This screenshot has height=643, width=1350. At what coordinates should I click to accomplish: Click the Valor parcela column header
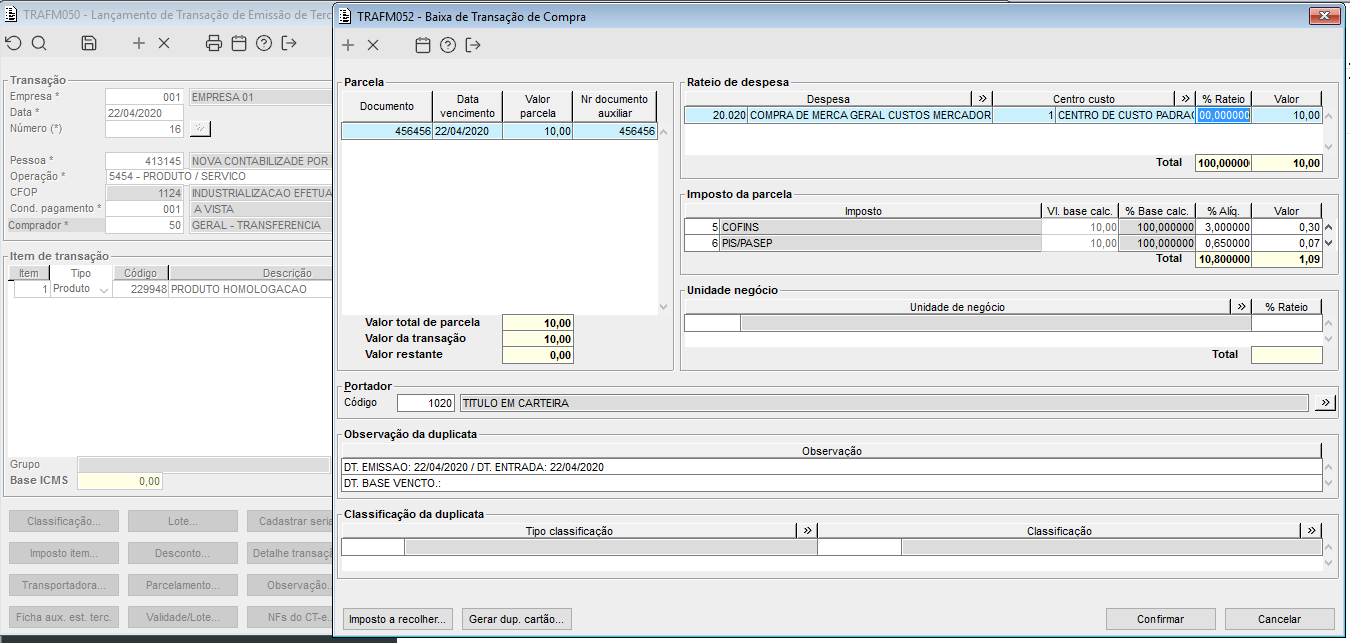[x=538, y=106]
